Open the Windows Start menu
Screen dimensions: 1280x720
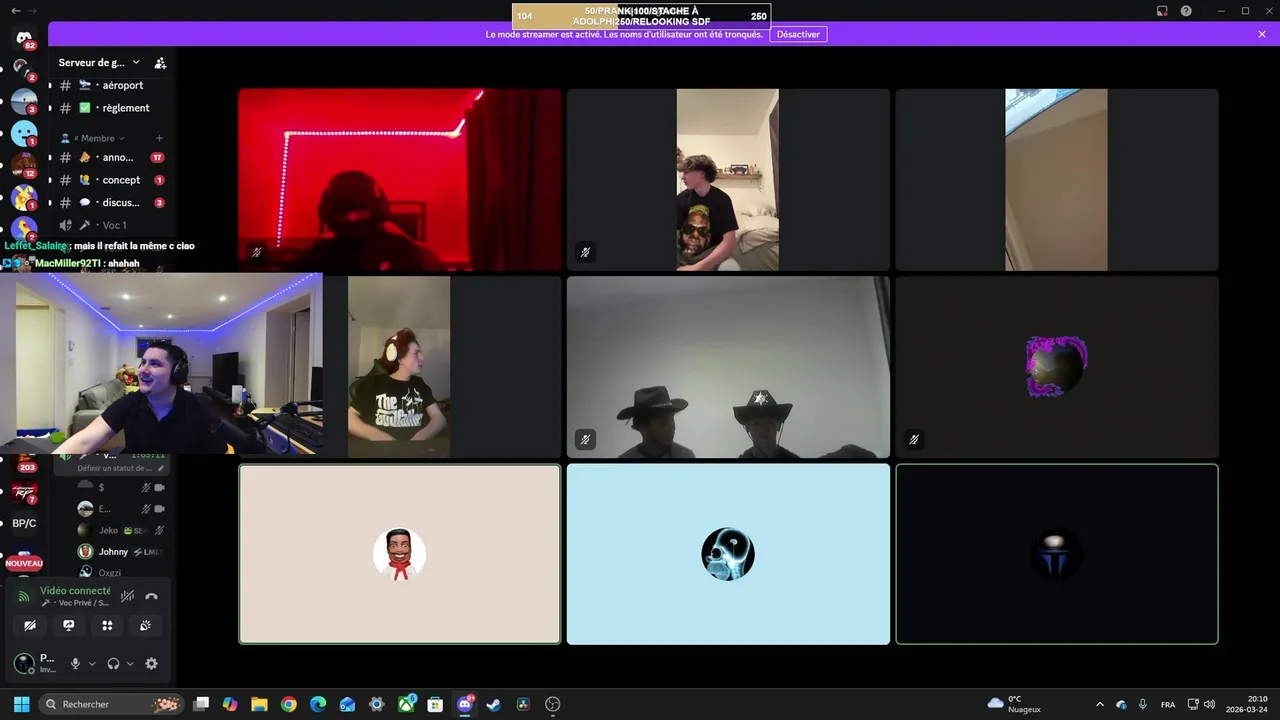pyautogui.click(x=21, y=704)
